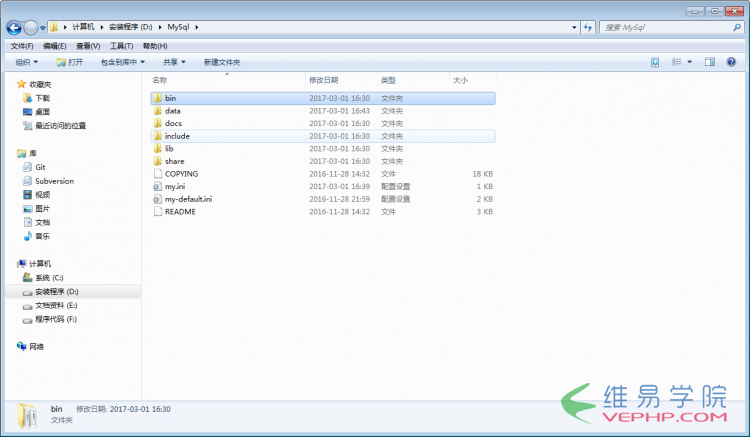This screenshot has height=437, width=750.
Task: Click 新建文件夹 button
Action: pyautogui.click(x=222, y=62)
